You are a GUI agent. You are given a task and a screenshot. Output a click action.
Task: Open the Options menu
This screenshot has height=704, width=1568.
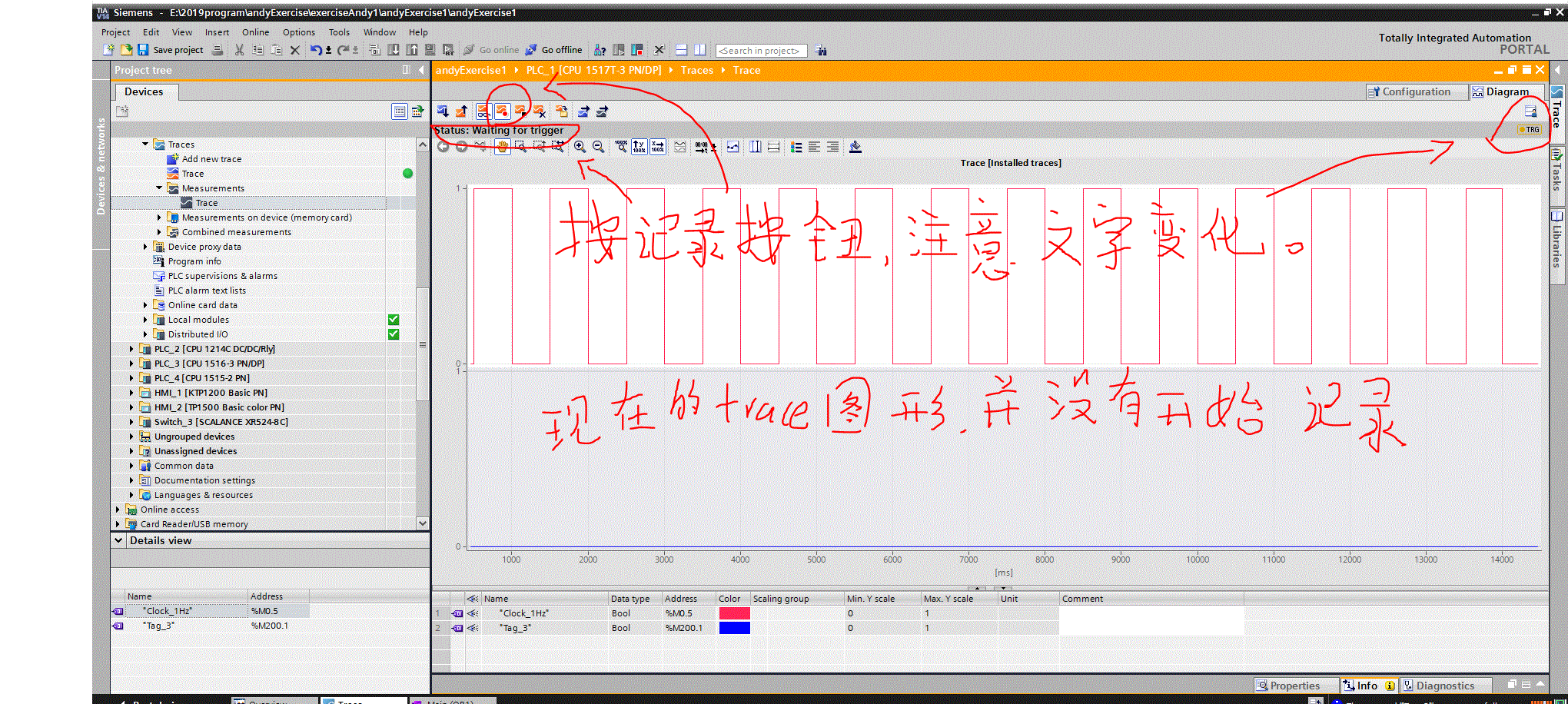[x=299, y=32]
